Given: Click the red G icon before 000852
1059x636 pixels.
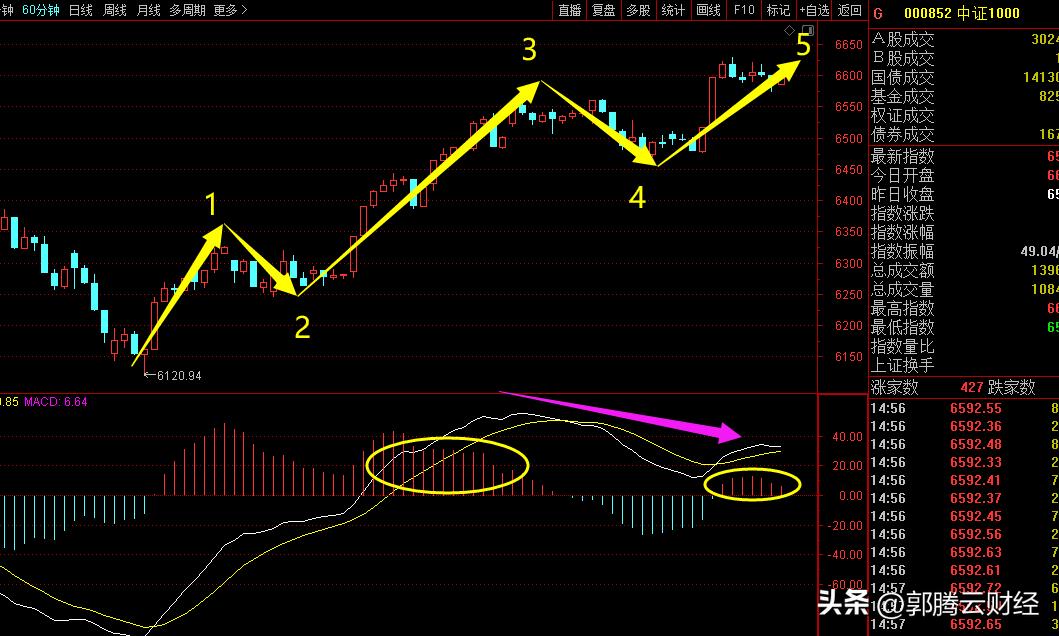Looking at the screenshot, I should 878,14.
